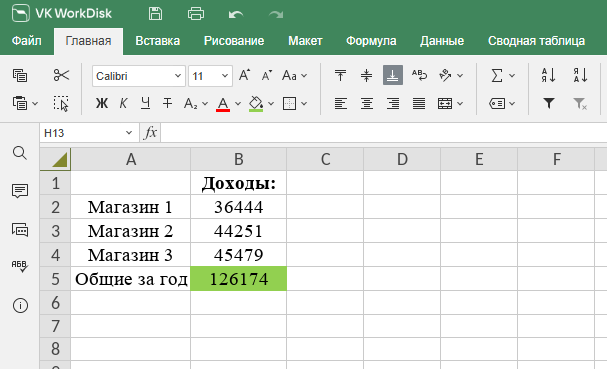
Task: Open the search panel with magnifier icon
Action: (20, 153)
